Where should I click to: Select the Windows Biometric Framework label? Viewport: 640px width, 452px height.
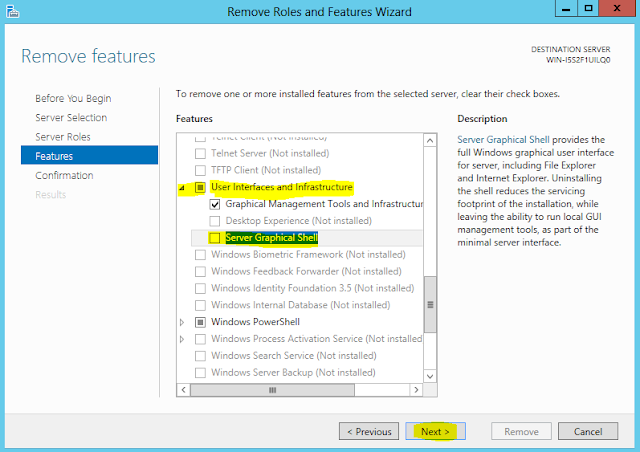coord(308,255)
